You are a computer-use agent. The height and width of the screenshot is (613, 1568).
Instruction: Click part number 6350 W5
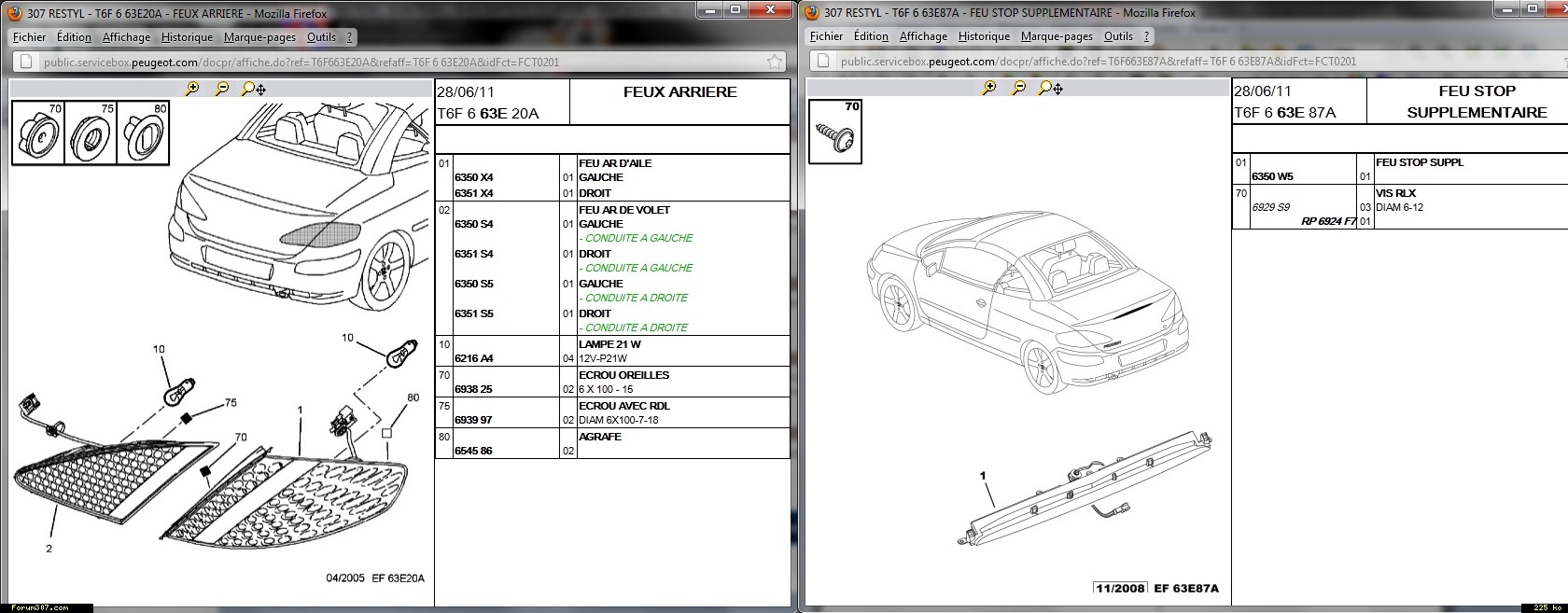[1272, 176]
